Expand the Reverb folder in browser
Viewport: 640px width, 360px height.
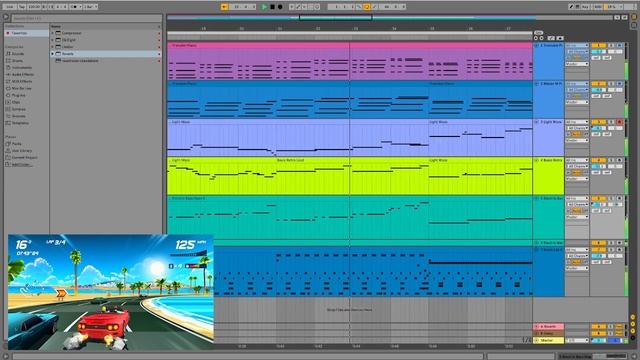[x=52, y=53]
